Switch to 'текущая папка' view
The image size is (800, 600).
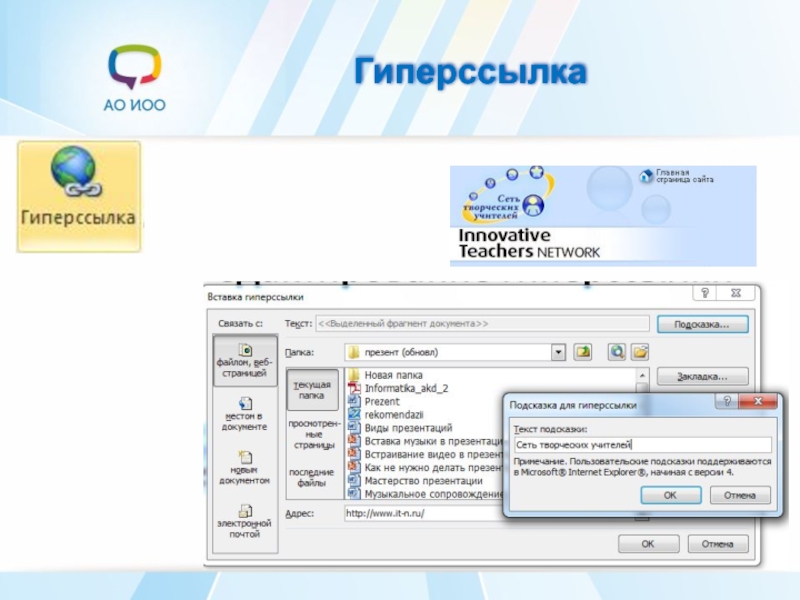pos(313,390)
